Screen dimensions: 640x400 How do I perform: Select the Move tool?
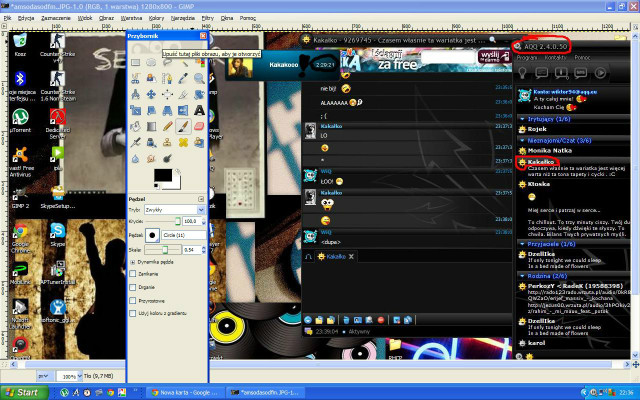[151, 94]
